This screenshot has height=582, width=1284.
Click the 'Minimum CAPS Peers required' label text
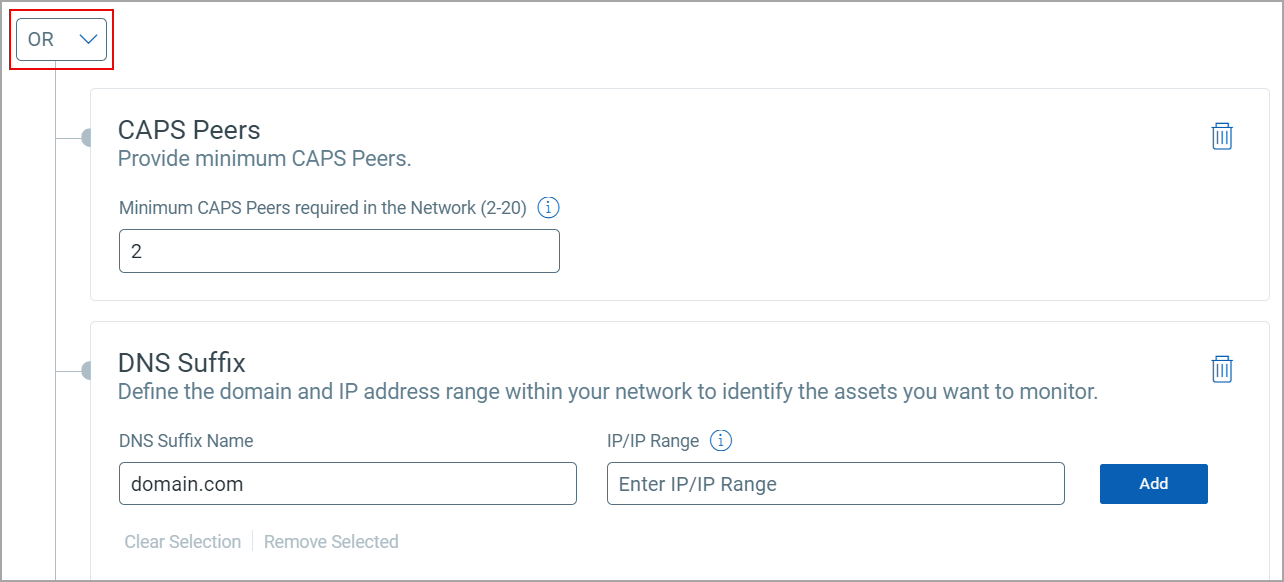click(x=322, y=208)
